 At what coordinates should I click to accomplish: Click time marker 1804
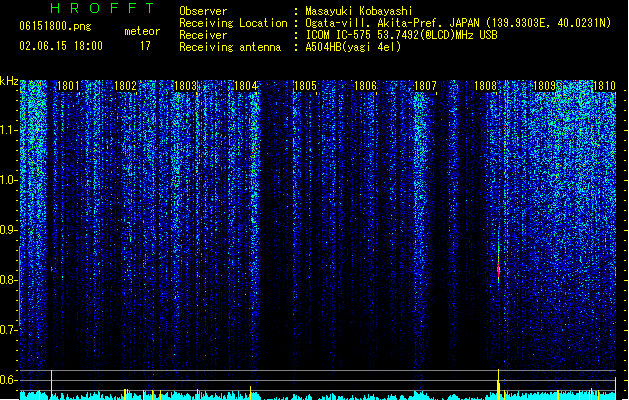click(x=246, y=86)
